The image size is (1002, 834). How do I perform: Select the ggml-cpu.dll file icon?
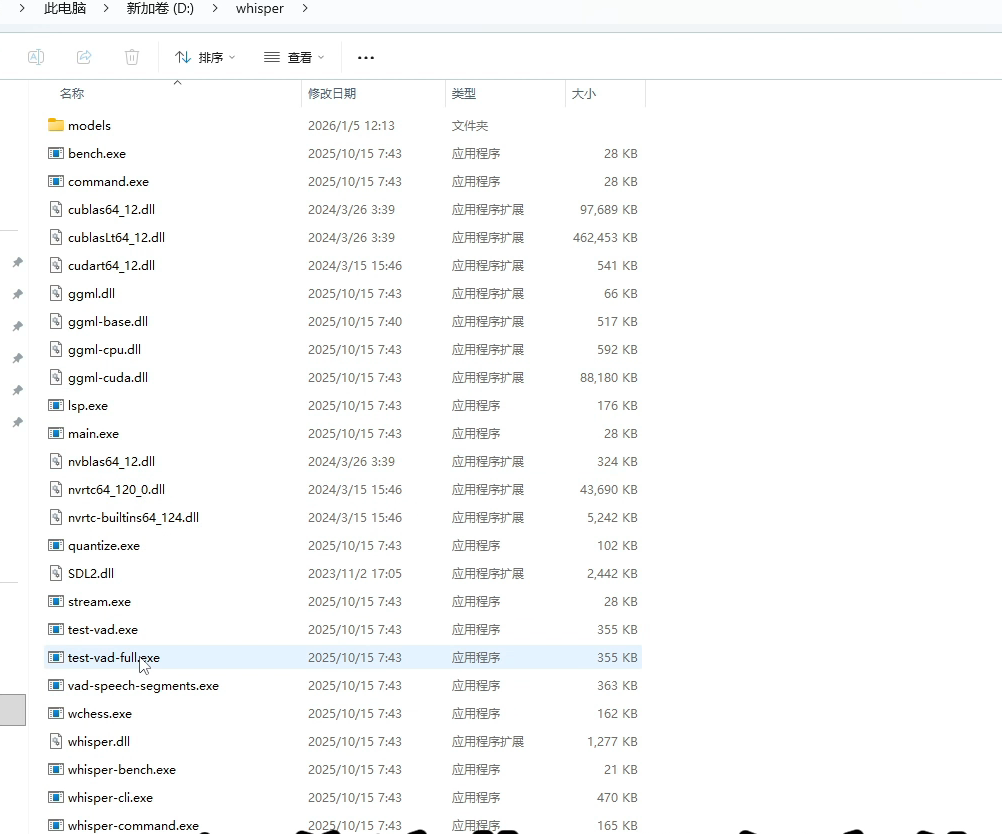[x=56, y=350]
